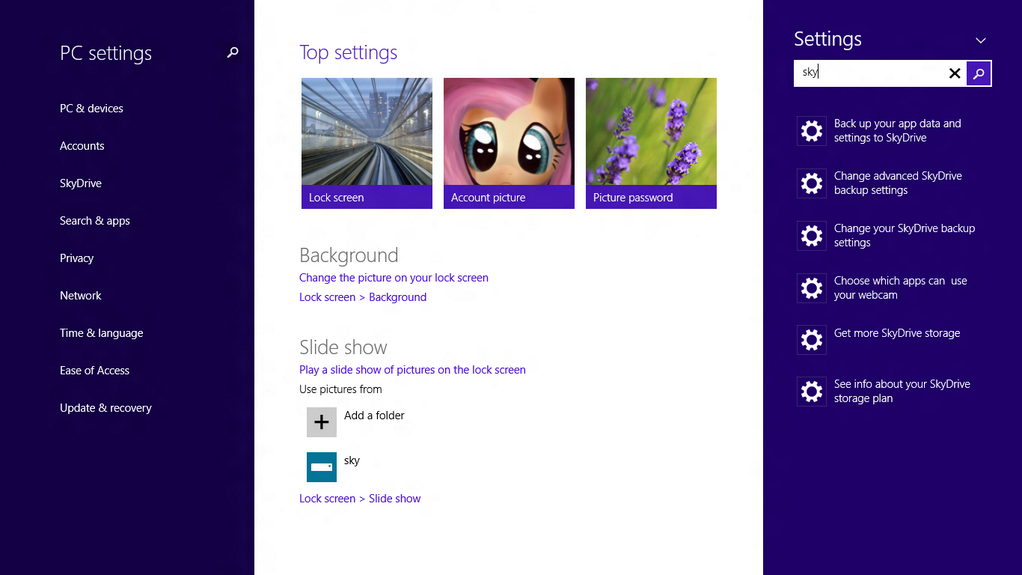Open Network category

tap(80, 295)
